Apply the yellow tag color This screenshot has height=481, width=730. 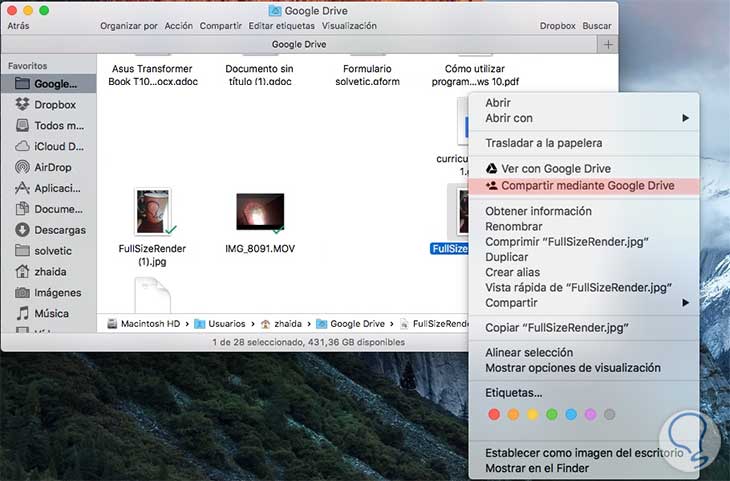[x=533, y=414]
